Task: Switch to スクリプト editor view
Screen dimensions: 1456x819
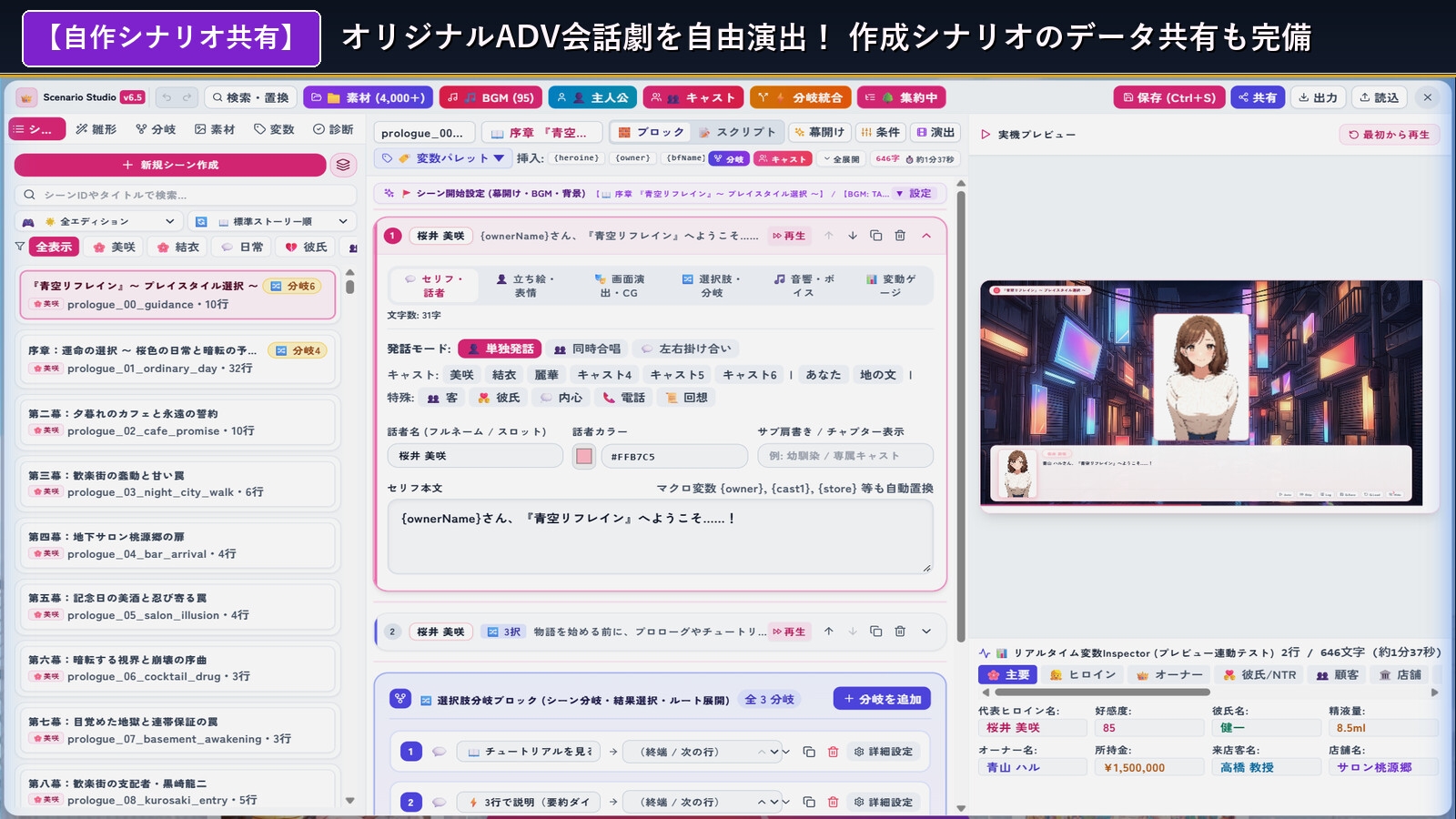Action: tap(738, 133)
